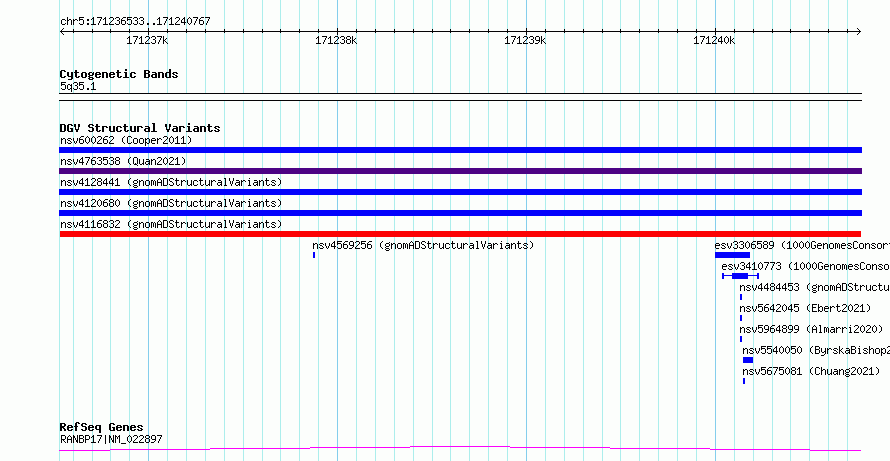Open the nsv4763538 (Quan2021) label
Screen dimensions: 890x461
point(123,161)
